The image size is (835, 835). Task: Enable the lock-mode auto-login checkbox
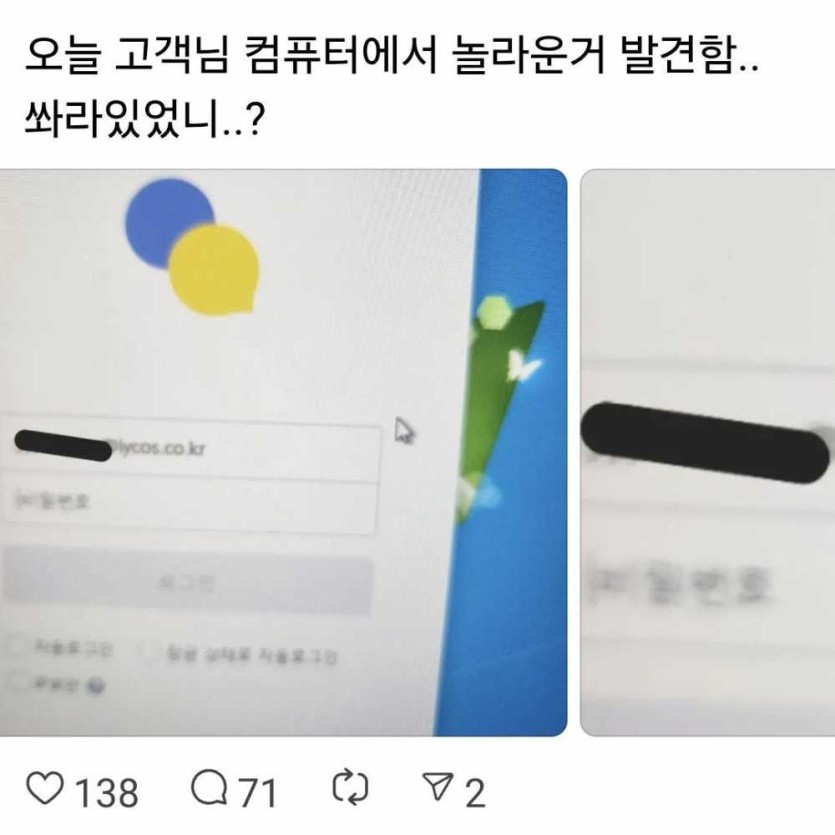click(x=150, y=650)
